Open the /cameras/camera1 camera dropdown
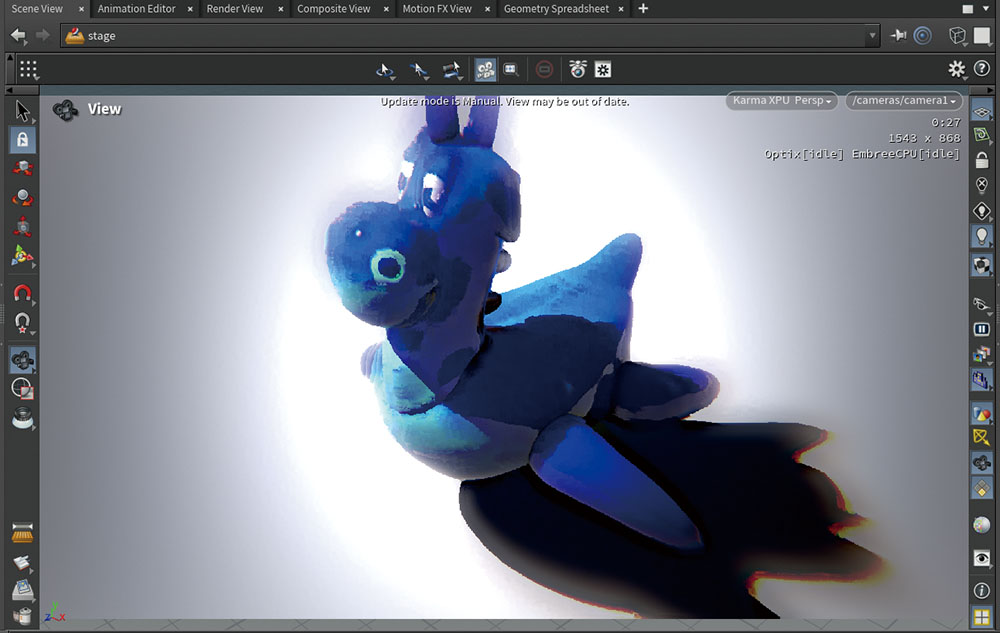This screenshot has height=633, width=1000. pos(903,101)
